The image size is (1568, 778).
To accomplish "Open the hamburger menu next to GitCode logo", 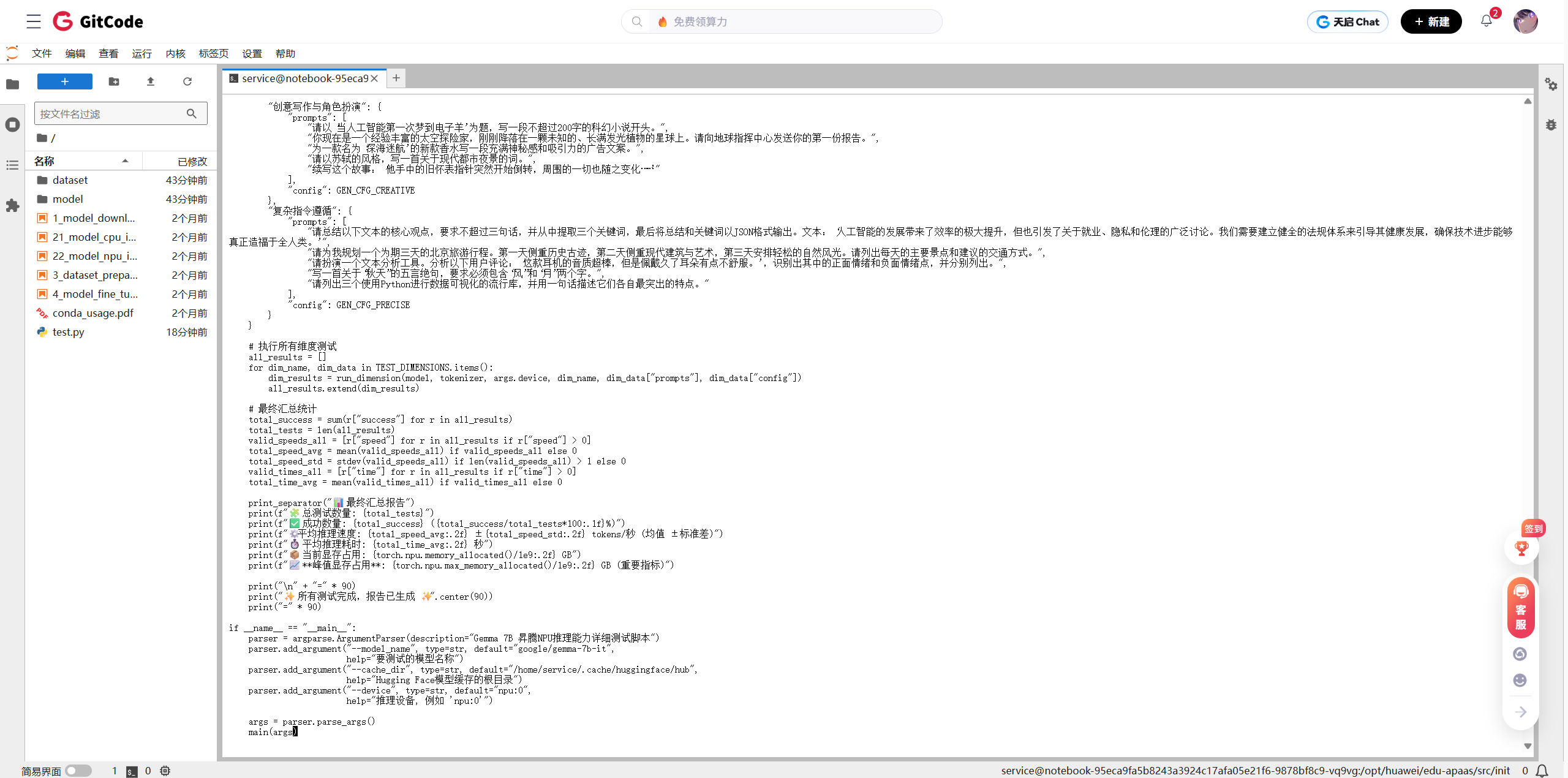I will [34, 21].
